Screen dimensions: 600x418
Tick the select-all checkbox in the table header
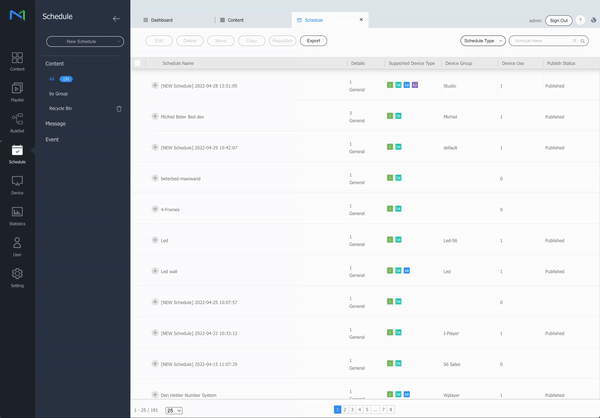[x=137, y=63]
